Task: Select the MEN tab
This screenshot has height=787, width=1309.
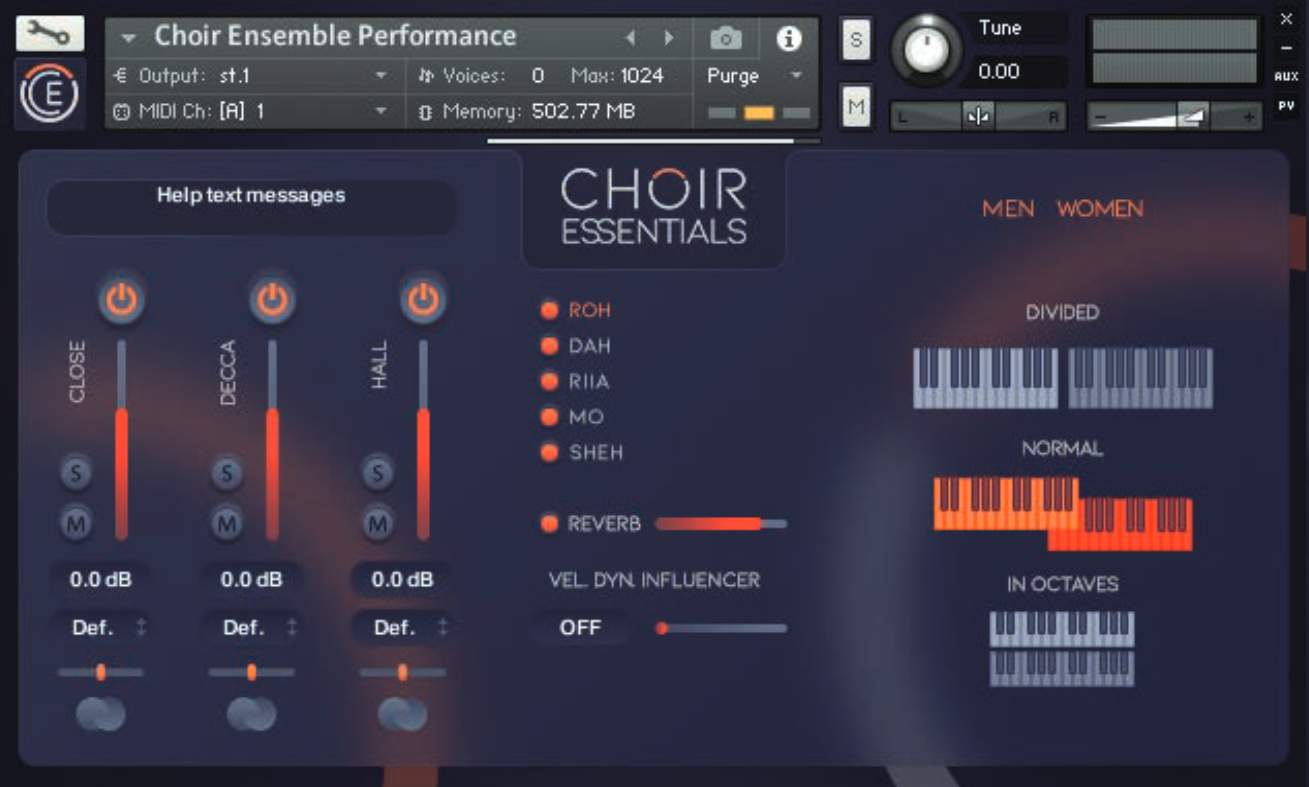Action: pyautogui.click(x=1008, y=209)
